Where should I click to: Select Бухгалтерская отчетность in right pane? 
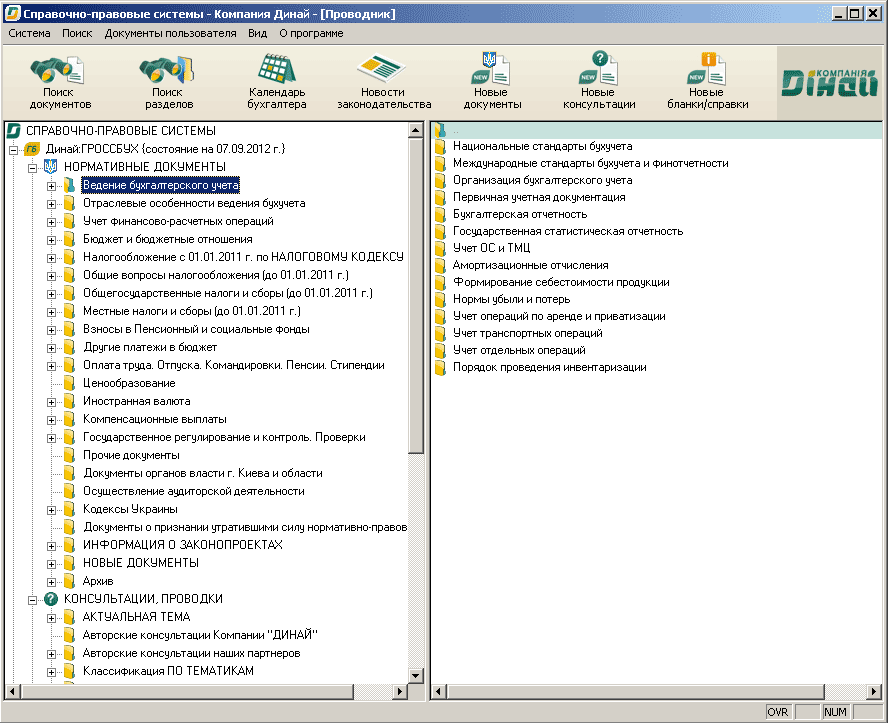pos(519,214)
